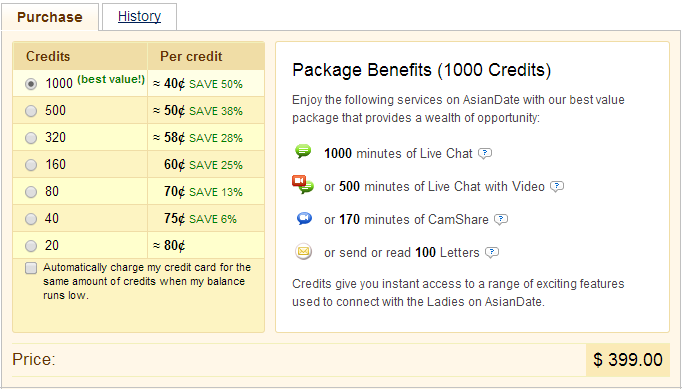This screenshot has height=390, width=683.
Task: Open help tooltip beside Live Chat minutes
Action: click(x=485, y=153)
